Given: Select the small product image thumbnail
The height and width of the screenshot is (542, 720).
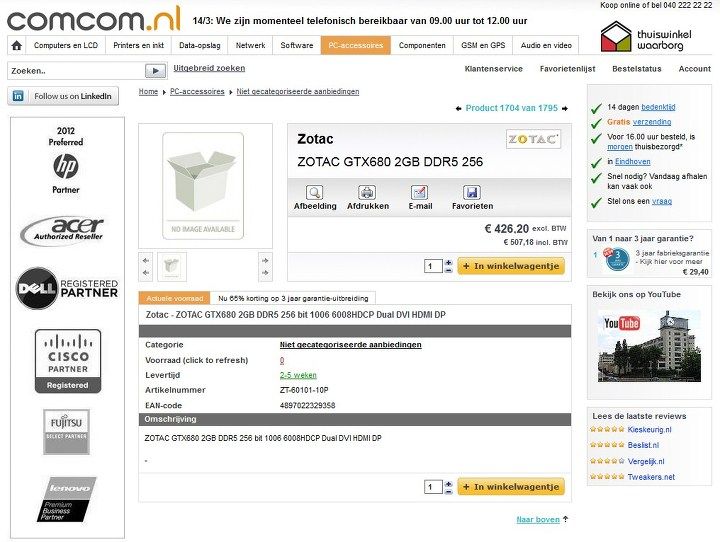Looking at the screenshot, I should tap(172, 266).
